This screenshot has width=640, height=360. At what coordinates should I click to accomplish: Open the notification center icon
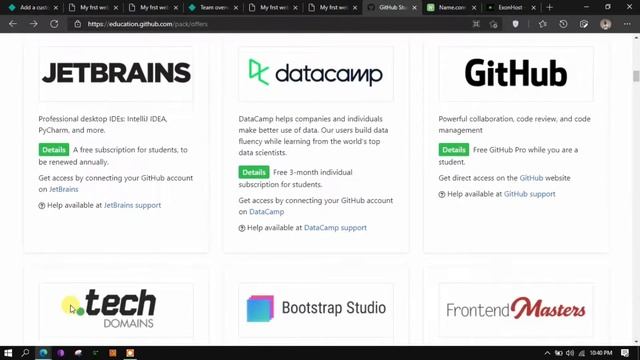coord(625,353)
